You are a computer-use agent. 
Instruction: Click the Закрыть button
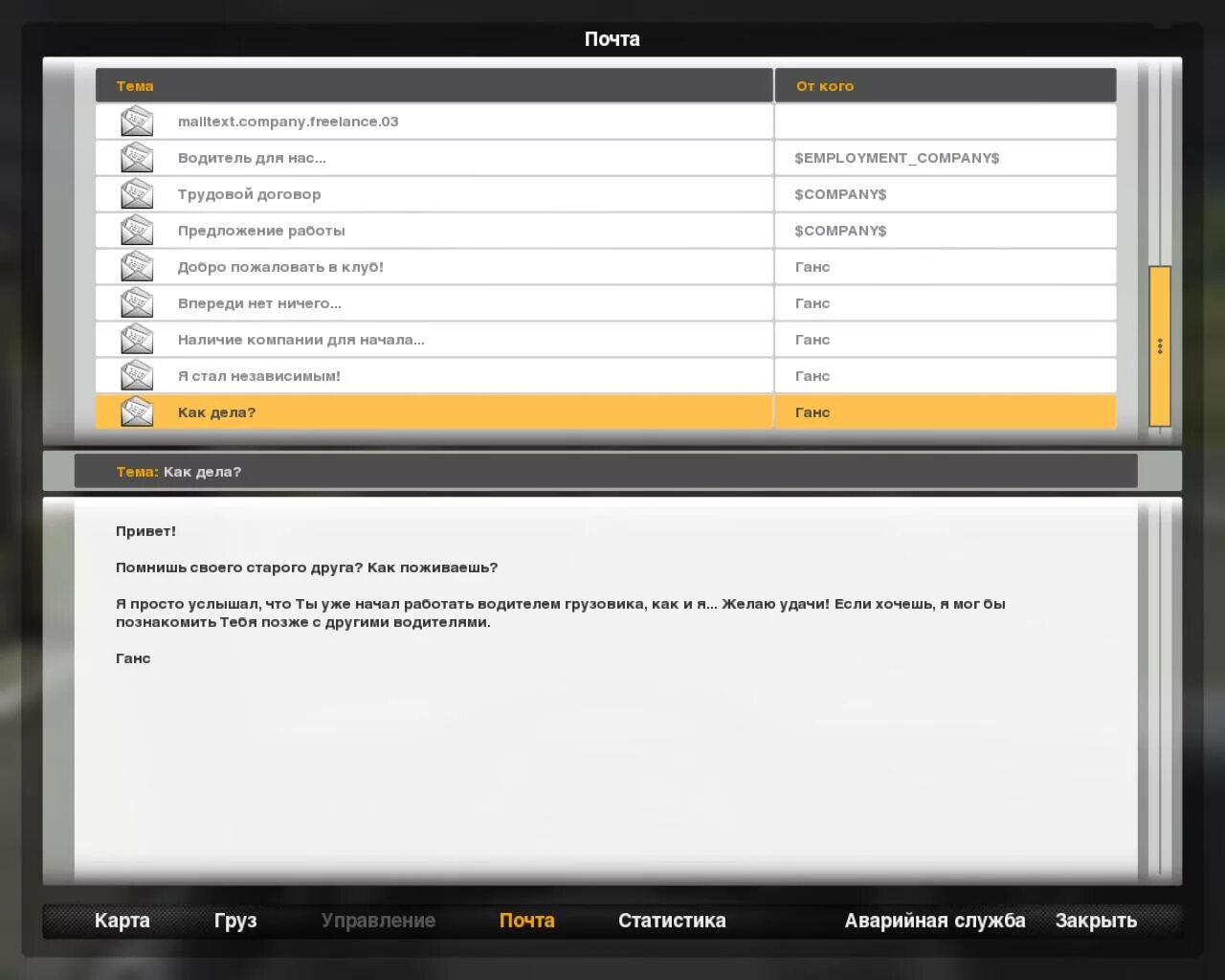(1096, 921)
